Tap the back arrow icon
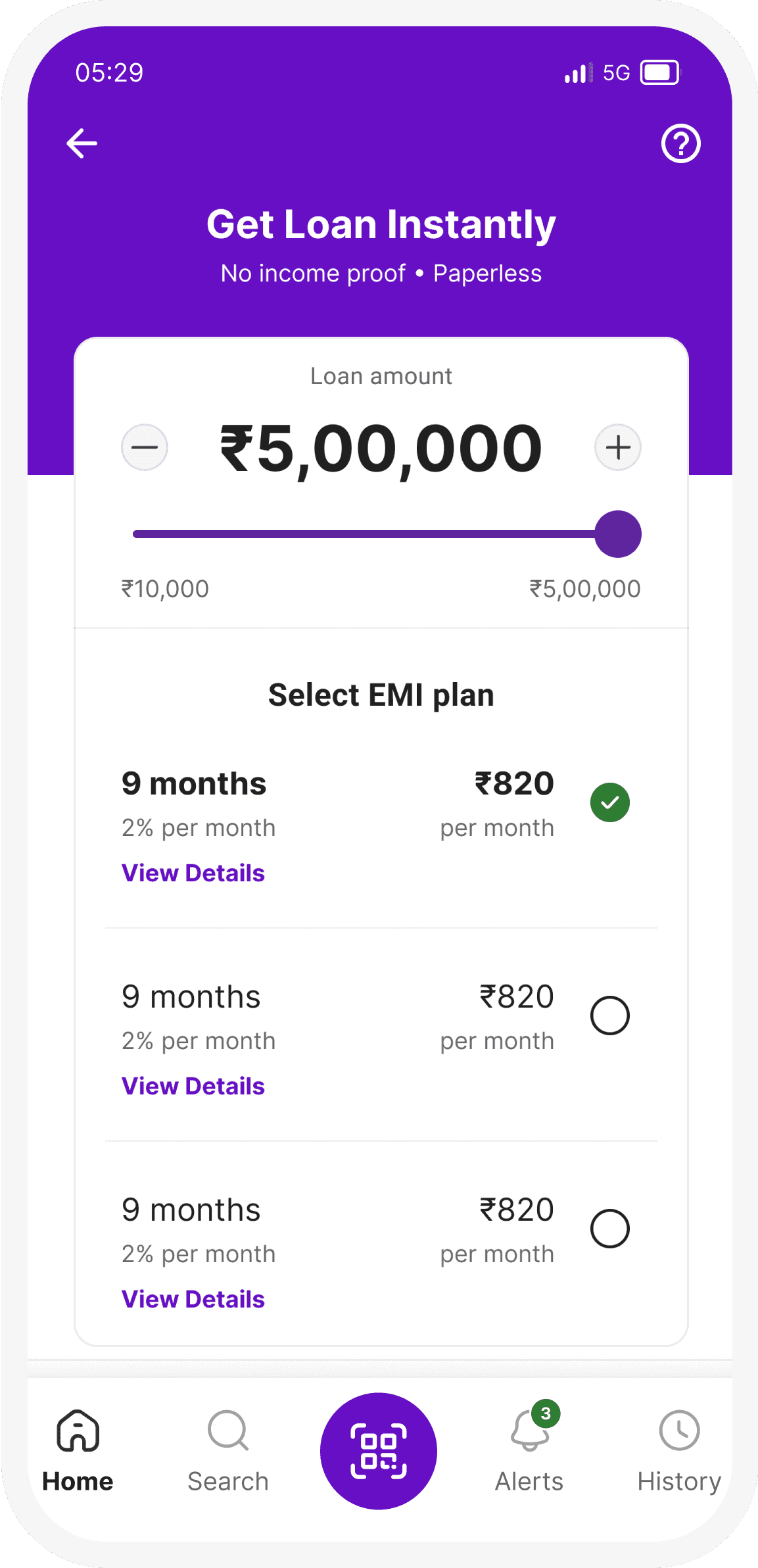 (x=82, y=143)
